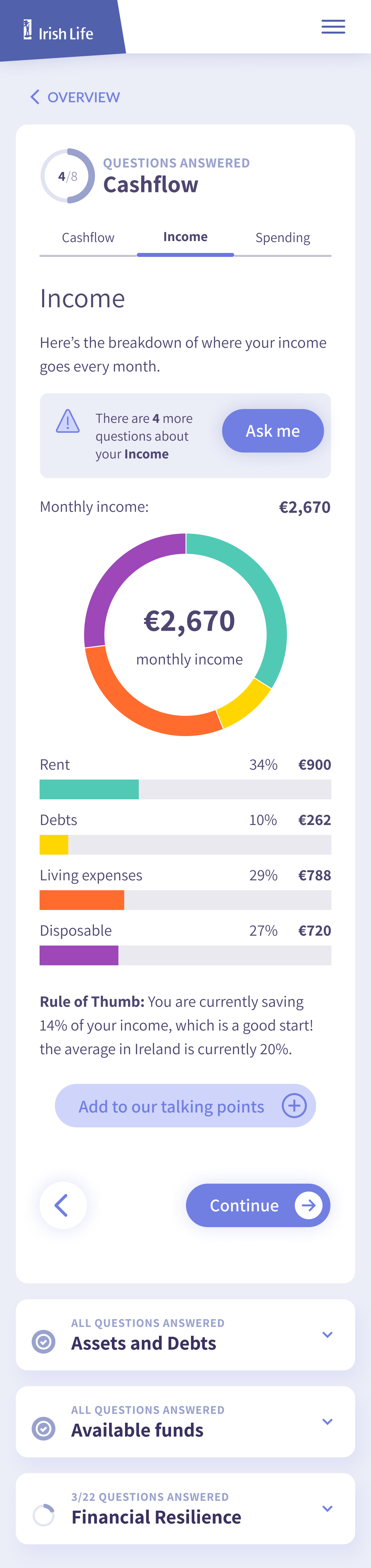This screenshot has height=1568, width=371.
Task: Click Financial Resilience progress circle icon
Action: (x=43, y=1515)
